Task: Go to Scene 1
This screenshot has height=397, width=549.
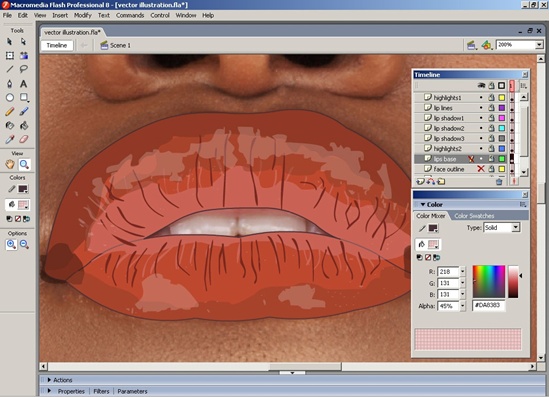Action: 116,46
